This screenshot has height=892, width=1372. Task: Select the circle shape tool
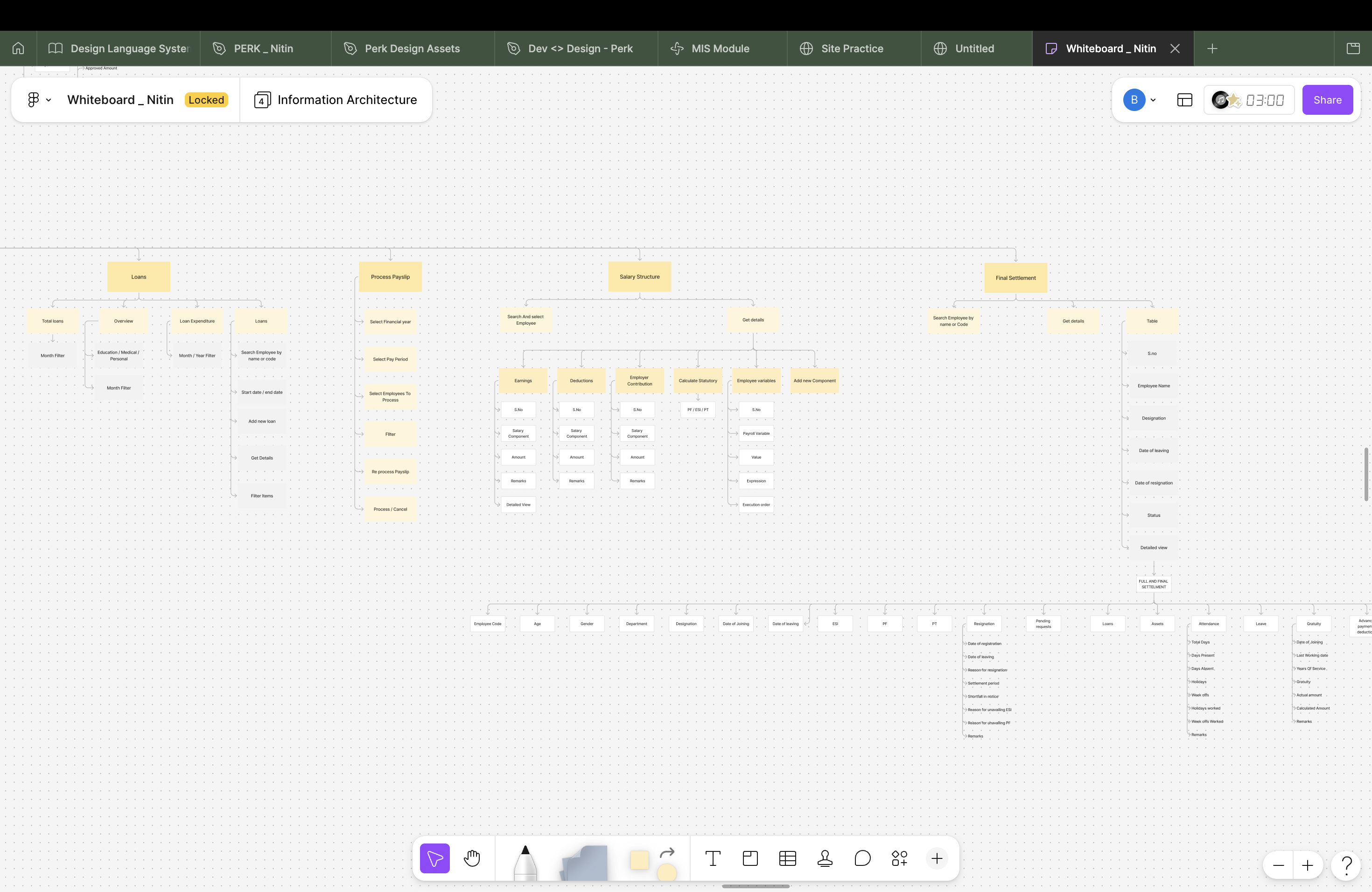tap(667, 872)
